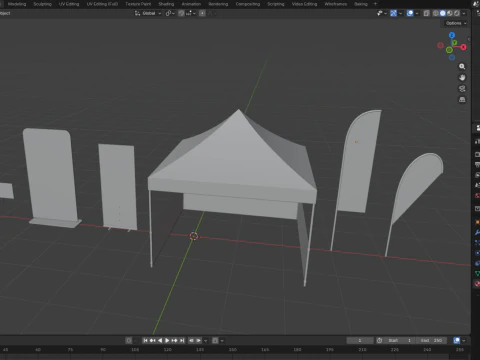Viewport: 480px width, 360px height.
Task: Click the red X axis on navigation gizmo
Action: click(463, 47)
